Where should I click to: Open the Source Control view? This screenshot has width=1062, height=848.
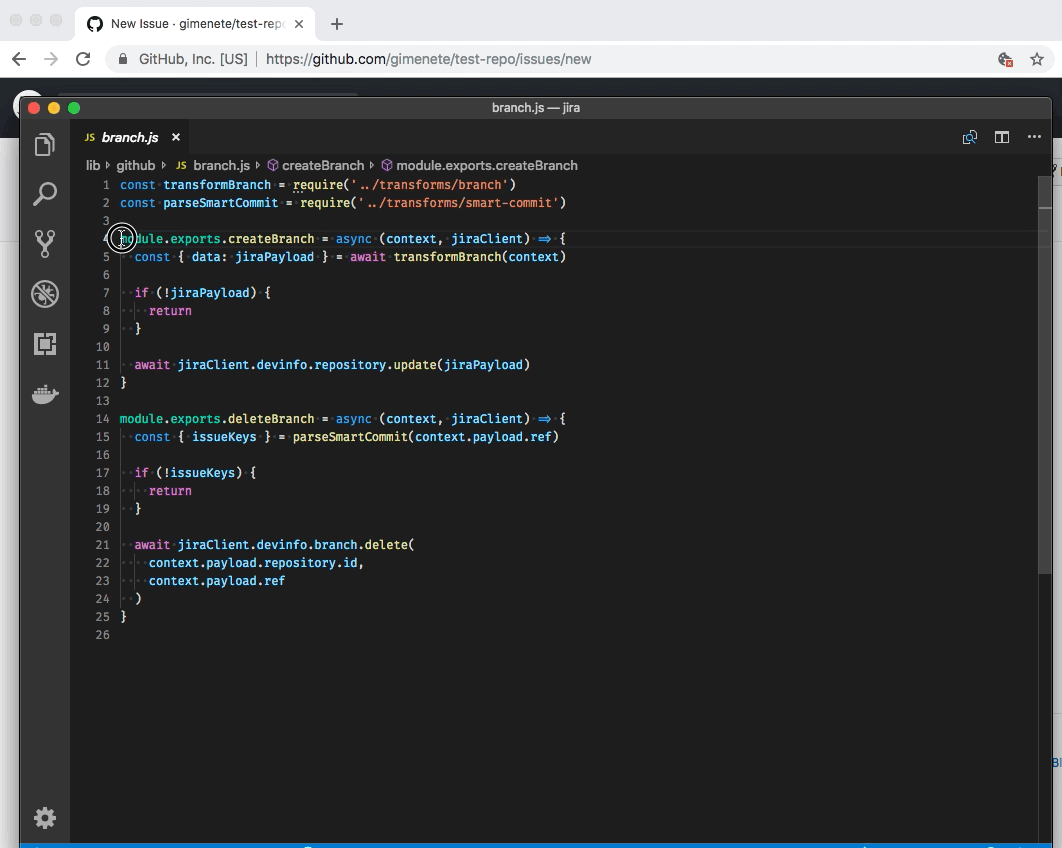[x=45, y=244]
